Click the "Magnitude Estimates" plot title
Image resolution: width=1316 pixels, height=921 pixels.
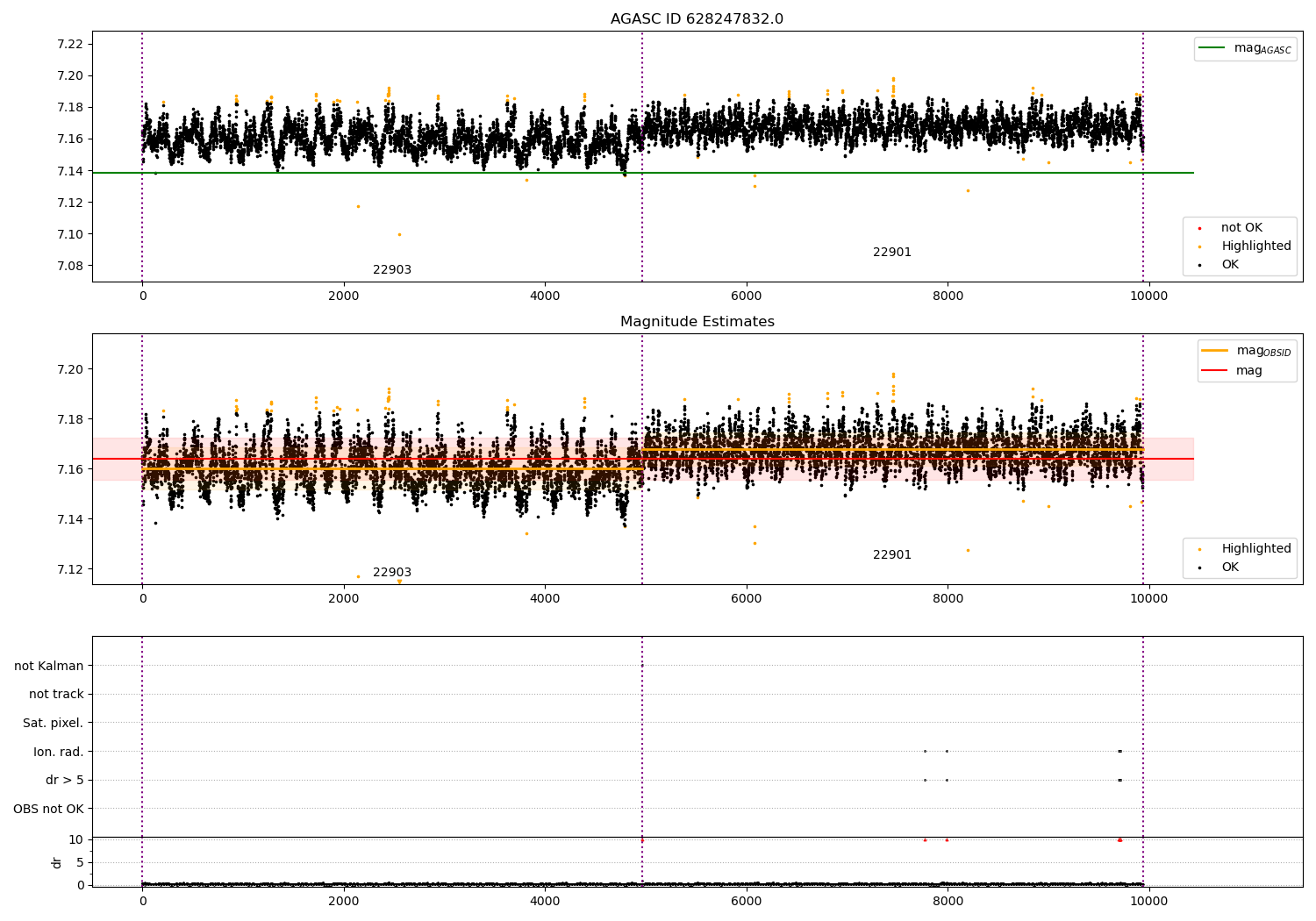click(697, 322)
